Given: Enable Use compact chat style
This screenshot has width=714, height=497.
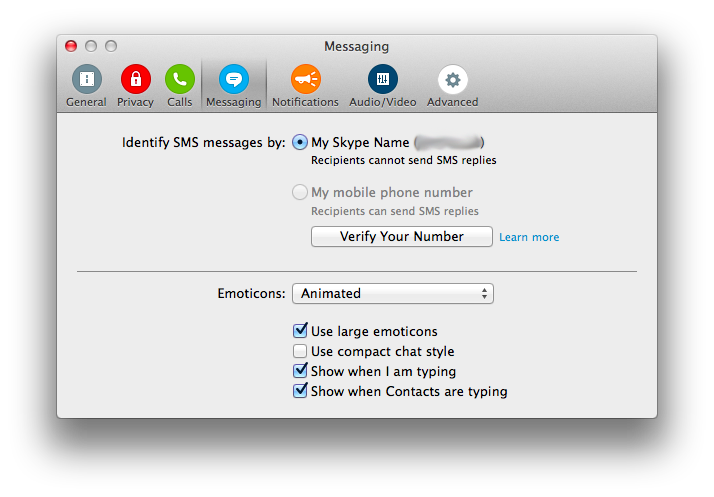Looking at the screenshot, I should coord(300,351).
